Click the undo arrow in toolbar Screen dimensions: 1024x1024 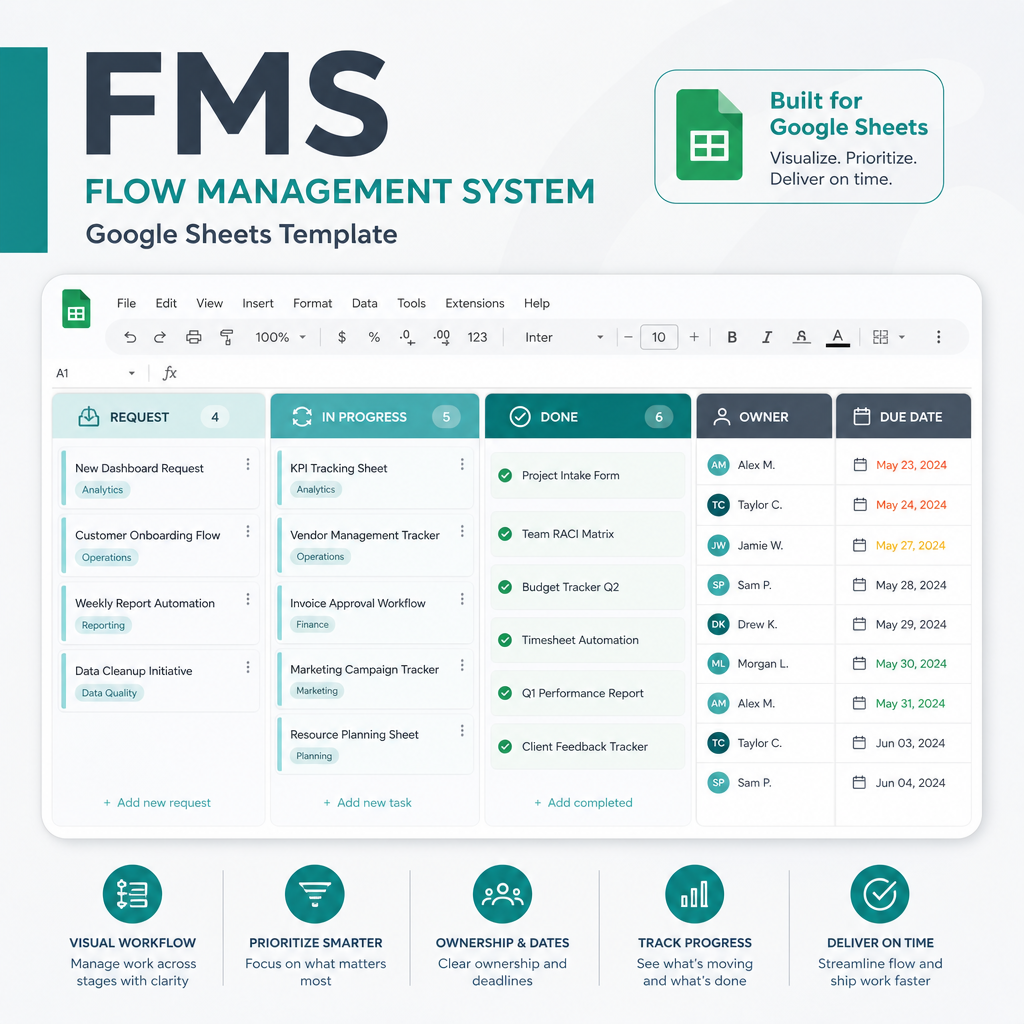130,337
